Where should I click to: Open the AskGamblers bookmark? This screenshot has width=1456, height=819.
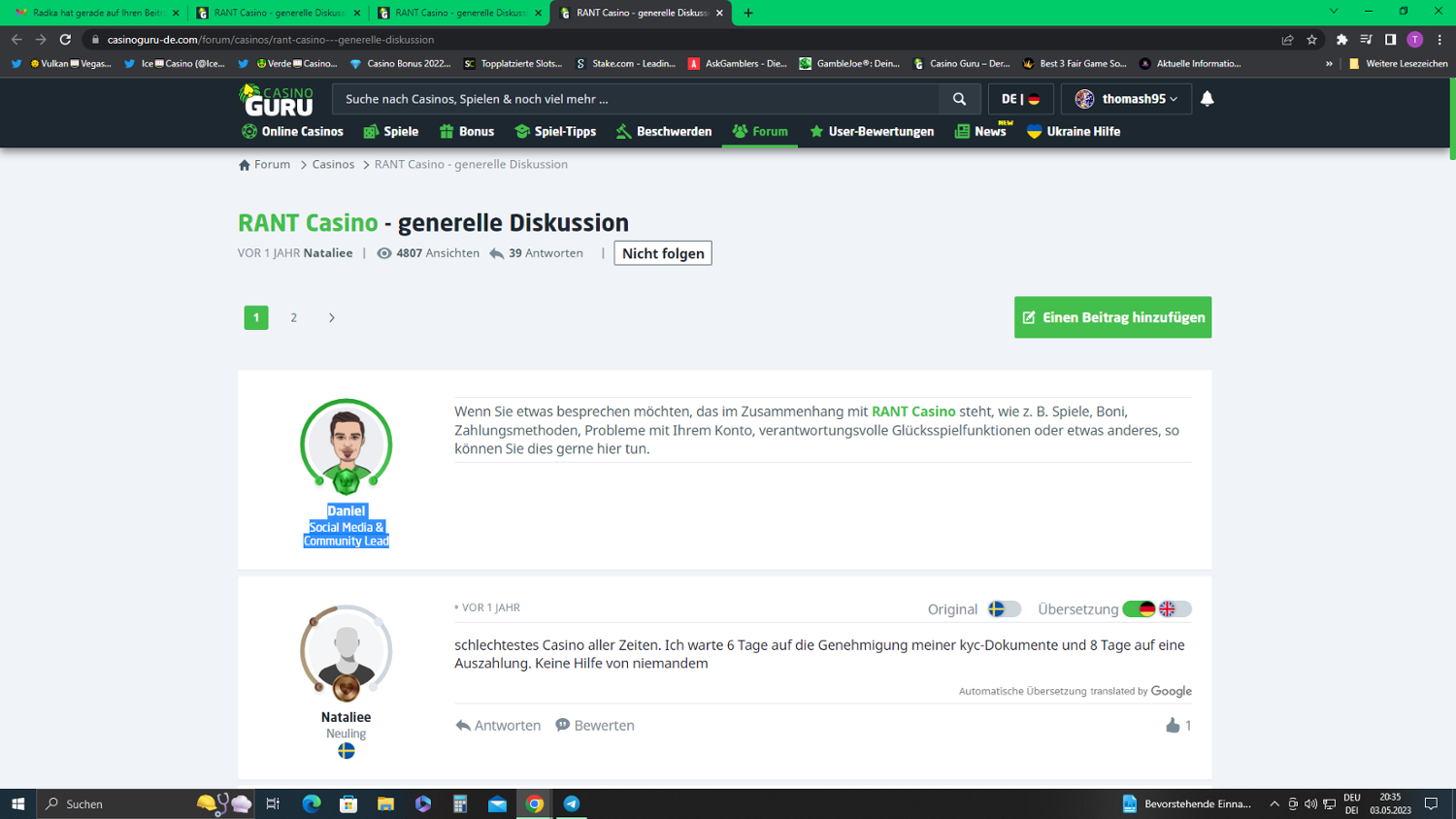(x=738, y=64)
